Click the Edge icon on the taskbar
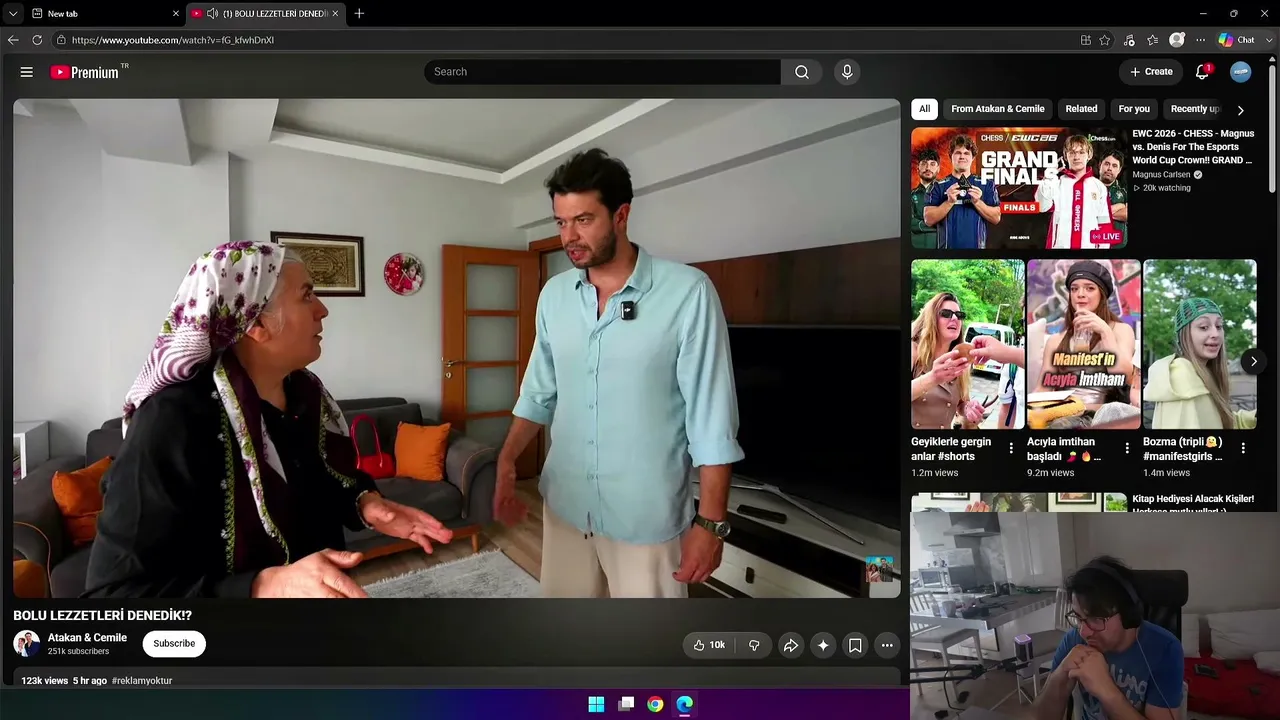 684,704
